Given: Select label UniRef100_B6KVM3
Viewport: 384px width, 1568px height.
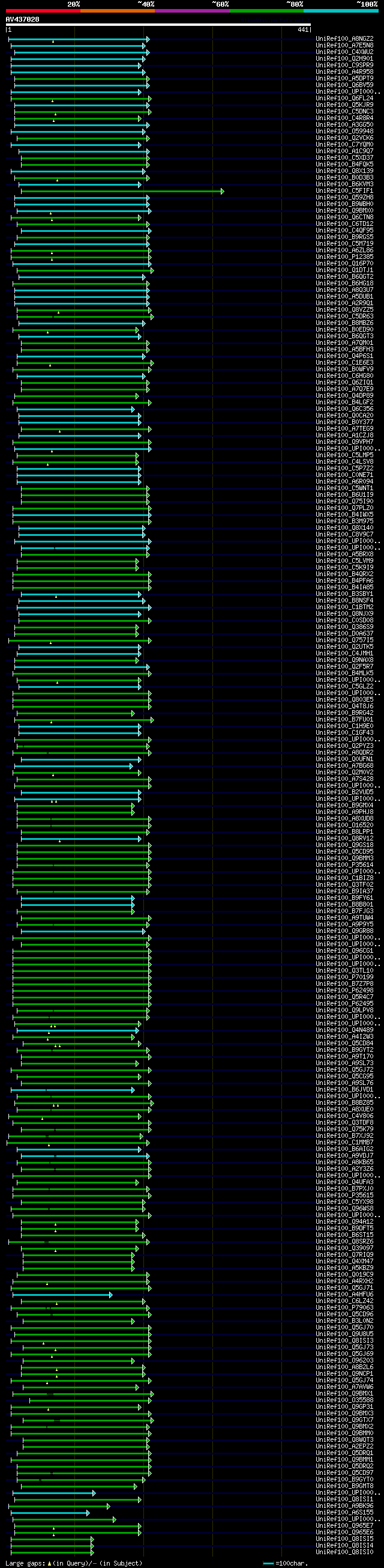Looking at the screenshot, I should coord(344,184).
